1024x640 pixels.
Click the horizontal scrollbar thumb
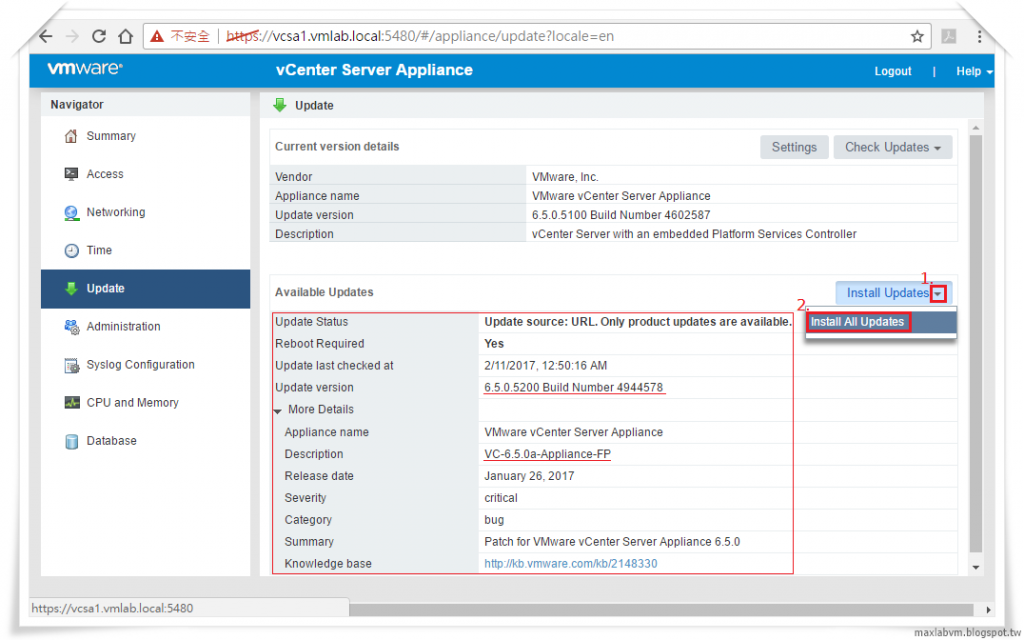click(662, 610)
